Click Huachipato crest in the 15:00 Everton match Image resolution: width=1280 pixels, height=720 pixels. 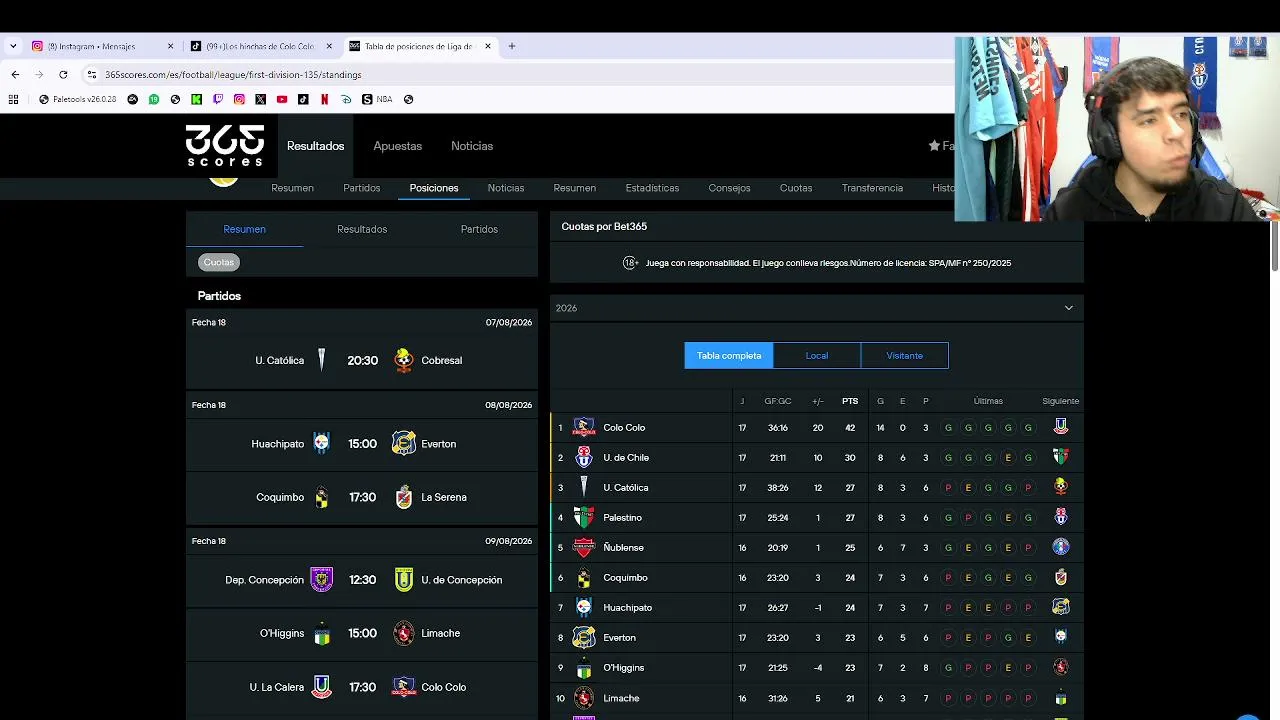tap(321, 444)
